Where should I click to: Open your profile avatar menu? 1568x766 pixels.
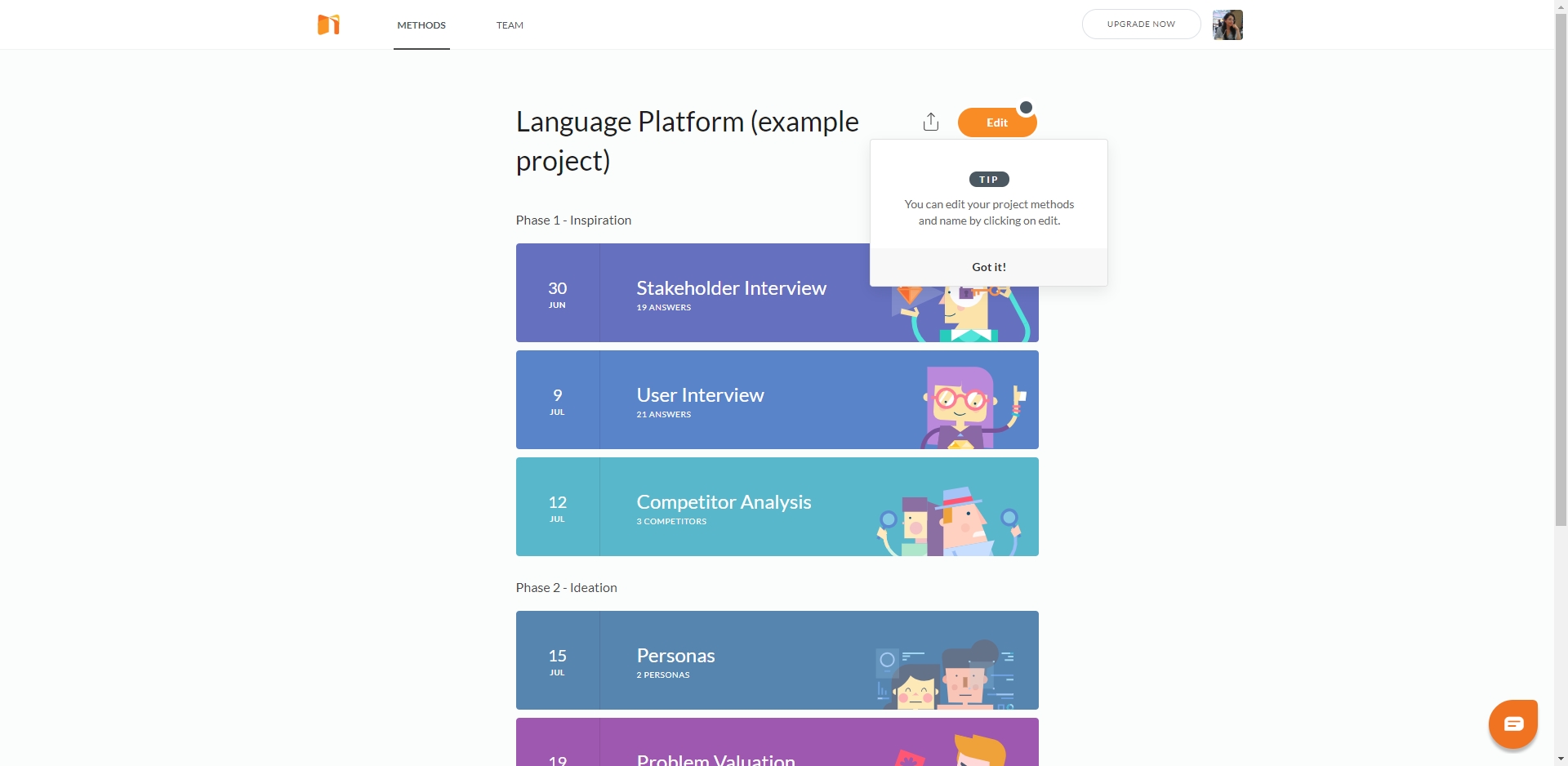click(x=1227, y=24)
